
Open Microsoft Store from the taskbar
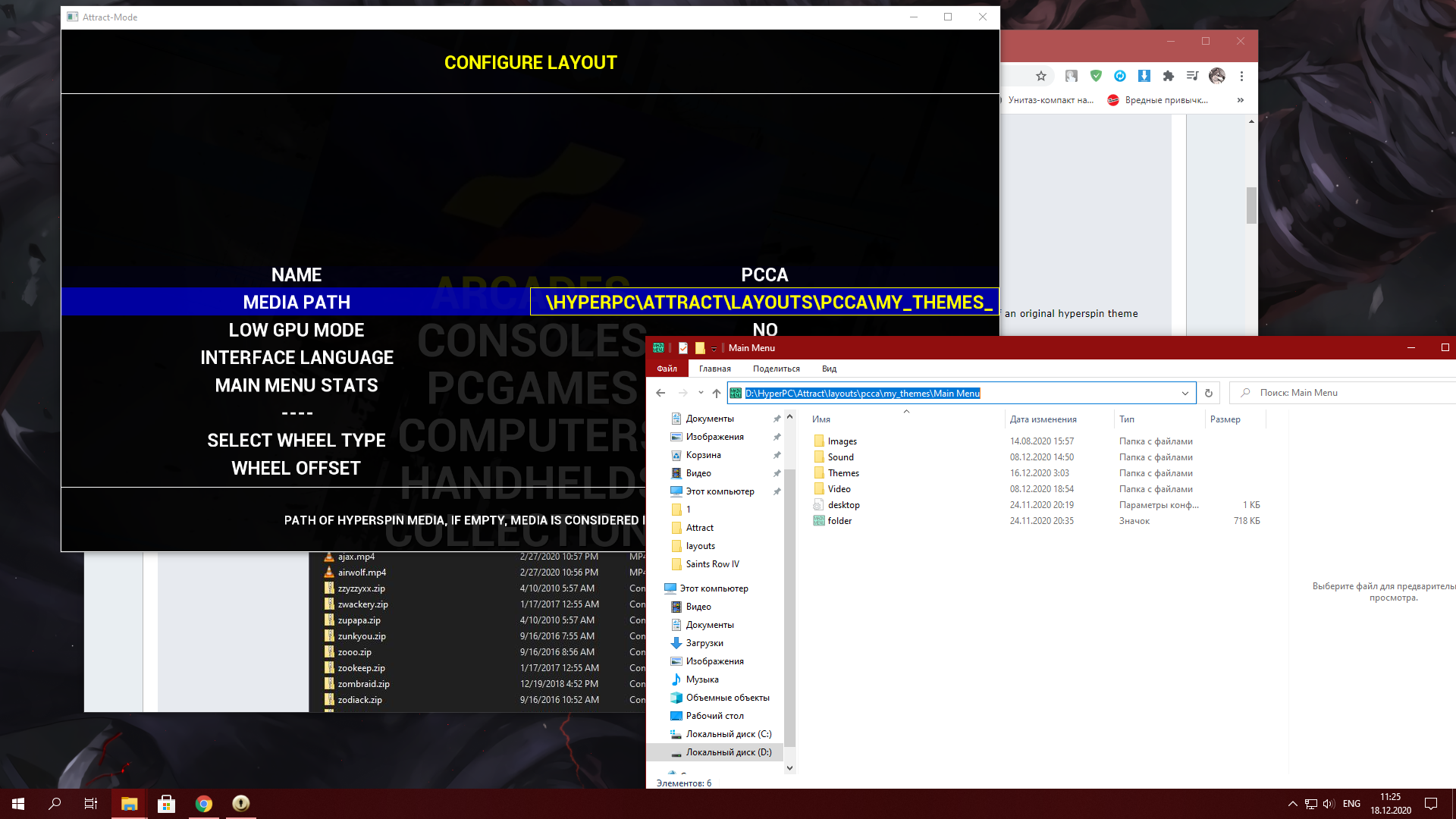[x=166, y=804]
